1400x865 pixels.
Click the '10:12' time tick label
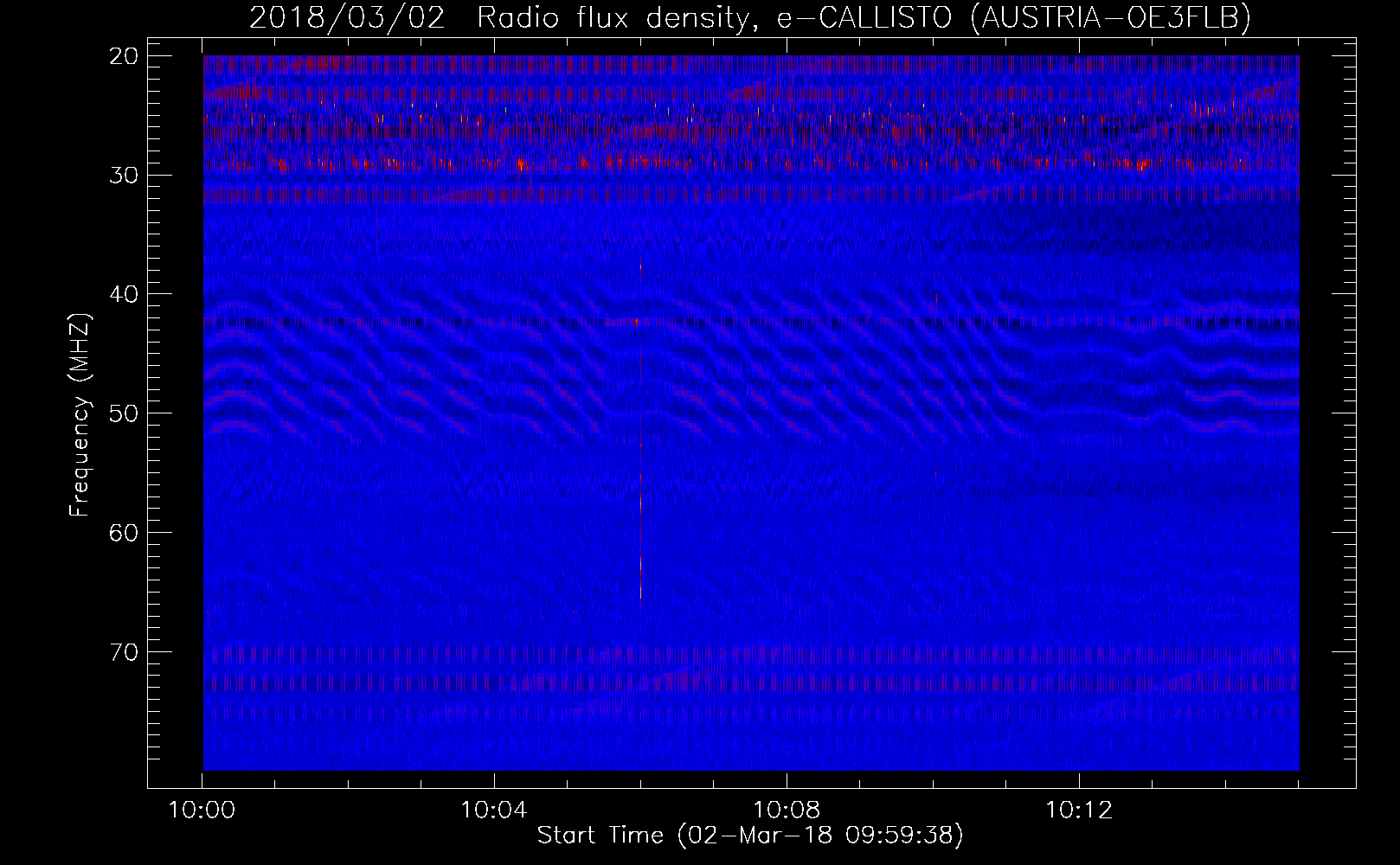1079,811
